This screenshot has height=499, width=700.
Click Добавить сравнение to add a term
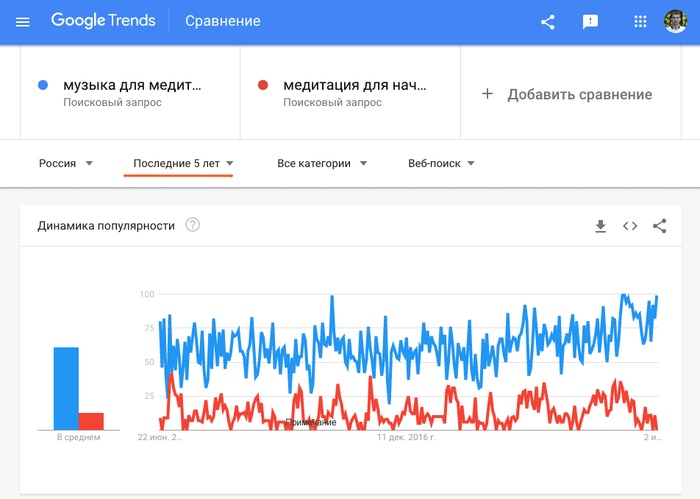coord(567,94)
